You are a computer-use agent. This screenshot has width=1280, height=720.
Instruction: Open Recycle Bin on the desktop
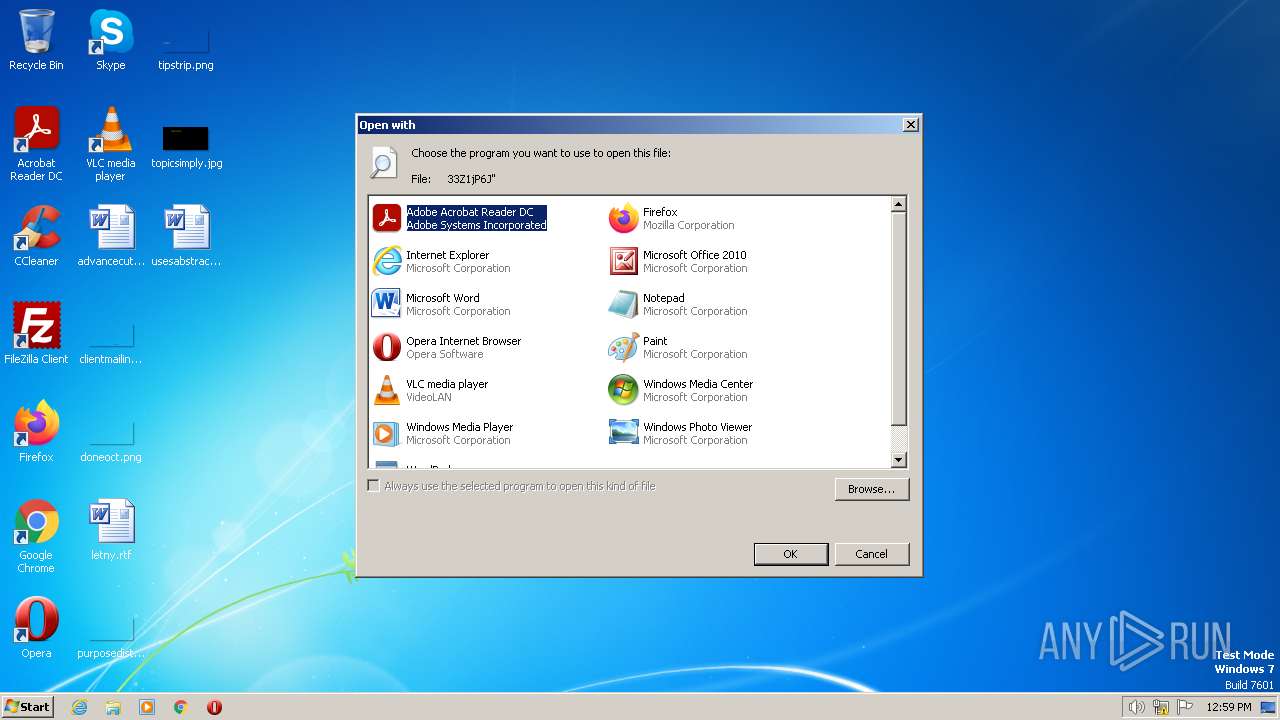pyautogui.click(x=36, y=40)
